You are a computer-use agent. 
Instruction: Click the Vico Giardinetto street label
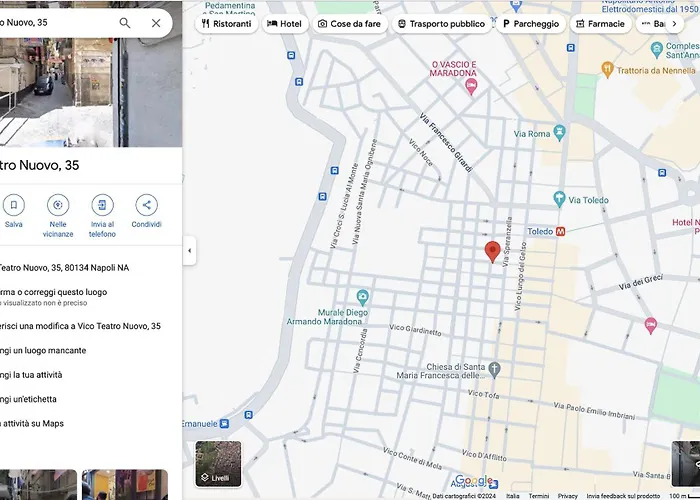[415, 329]
